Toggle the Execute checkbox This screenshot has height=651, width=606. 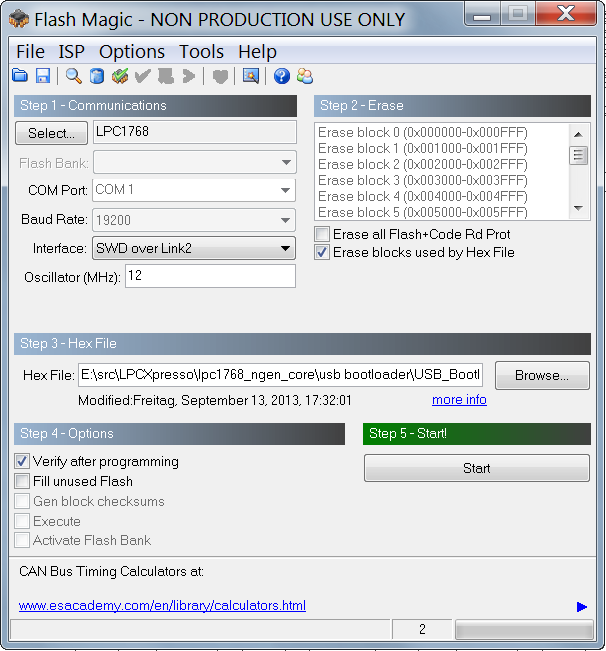pos(22,521)
